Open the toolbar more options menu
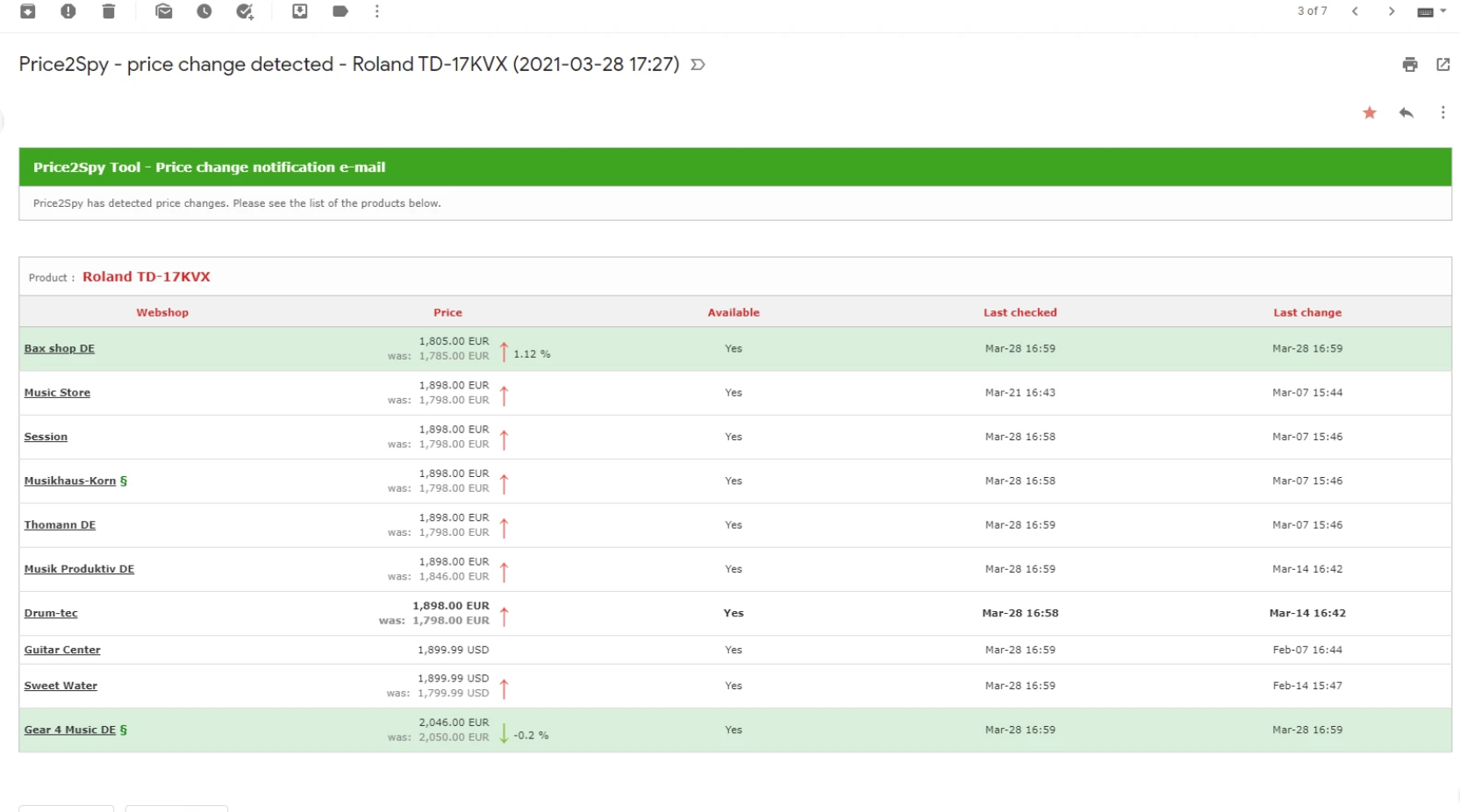The height and width of the screenshot is (812, 1460). point(377,12)
